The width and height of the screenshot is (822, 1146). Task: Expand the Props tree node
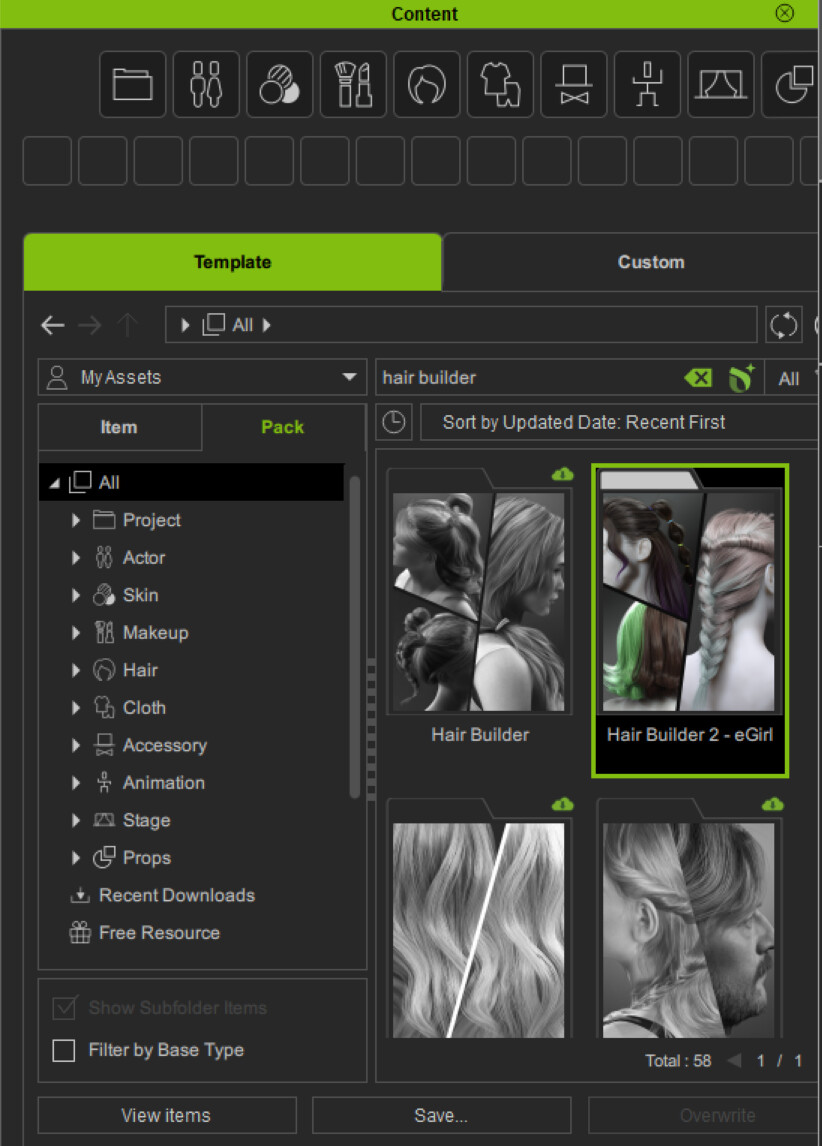point(76,857)
